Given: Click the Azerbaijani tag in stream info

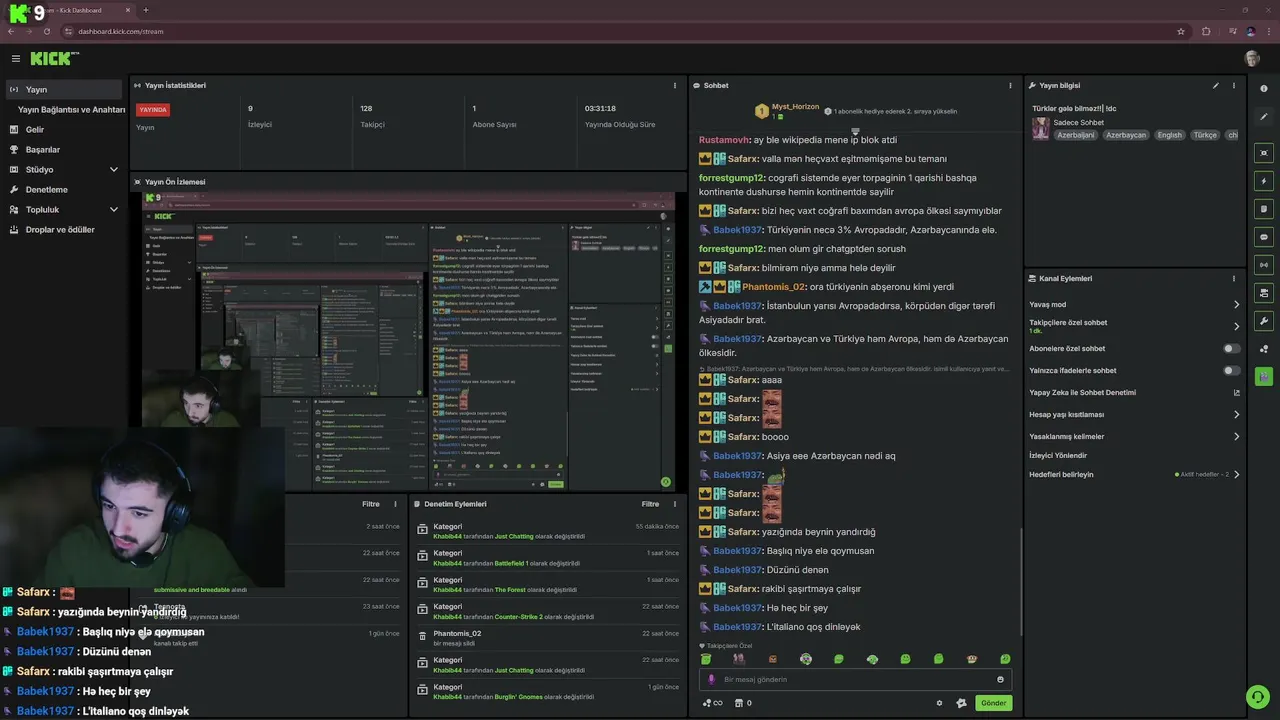Looking at the screenshot, I should (1076, 135).
